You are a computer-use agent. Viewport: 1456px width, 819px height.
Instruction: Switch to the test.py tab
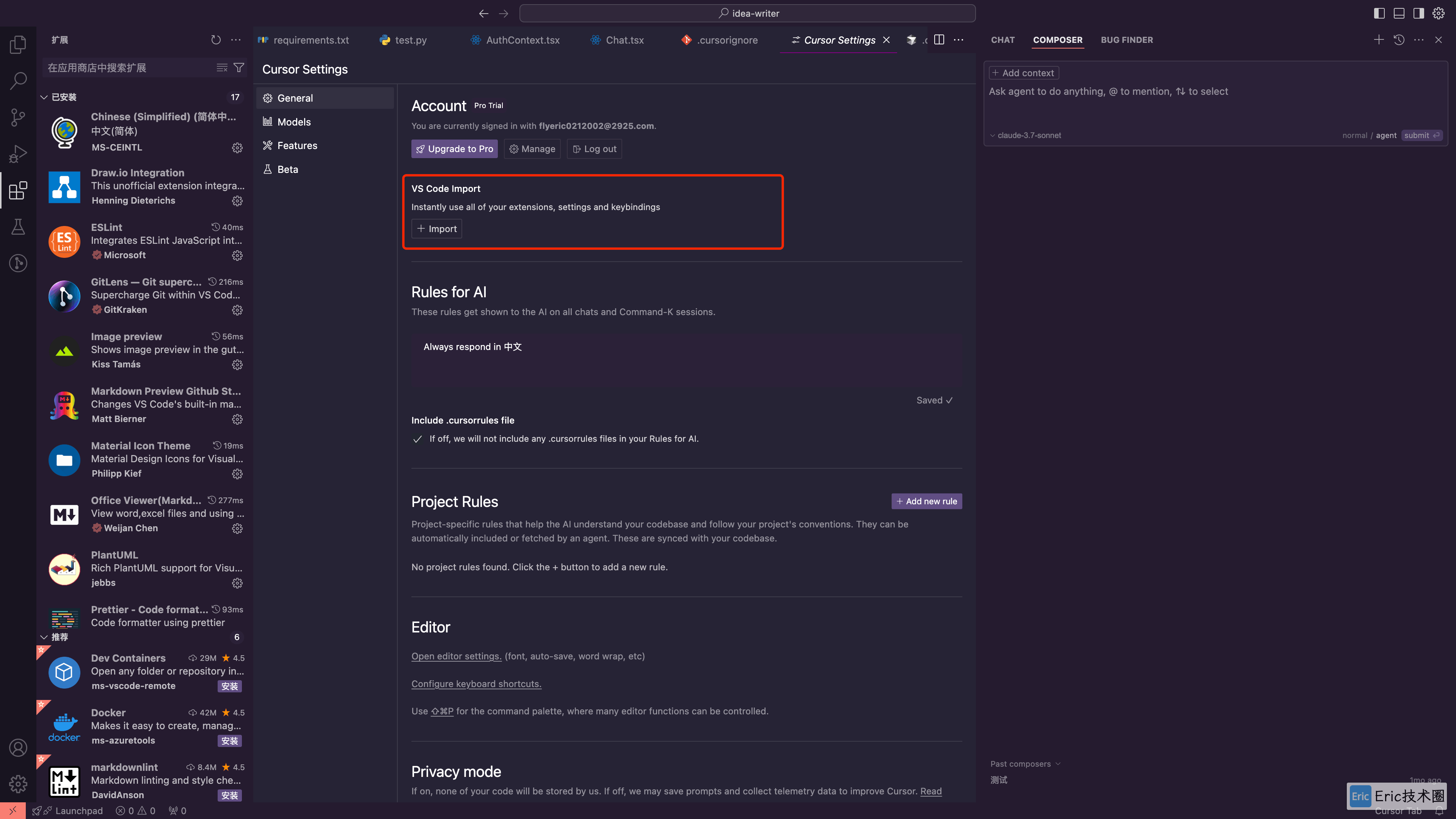[x=403, y=39]
